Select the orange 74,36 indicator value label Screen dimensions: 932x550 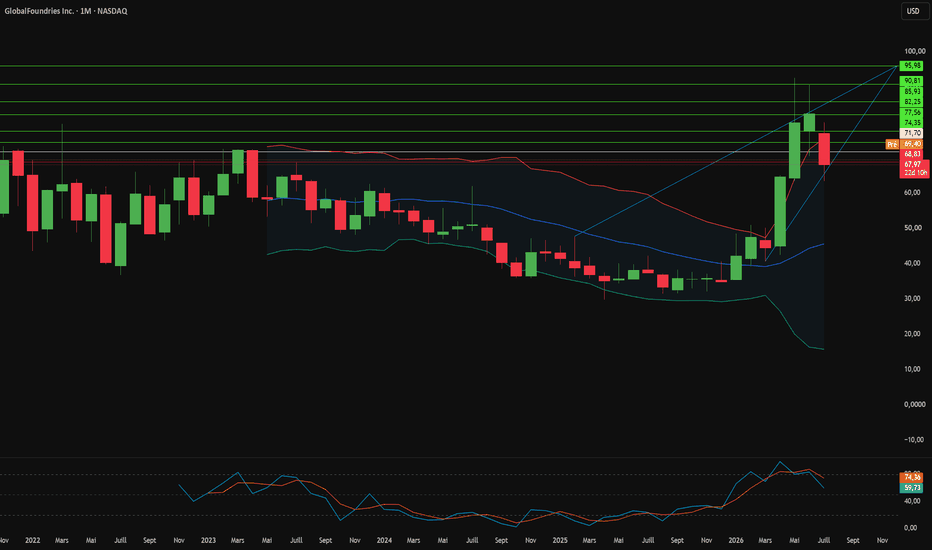(912, 477)
